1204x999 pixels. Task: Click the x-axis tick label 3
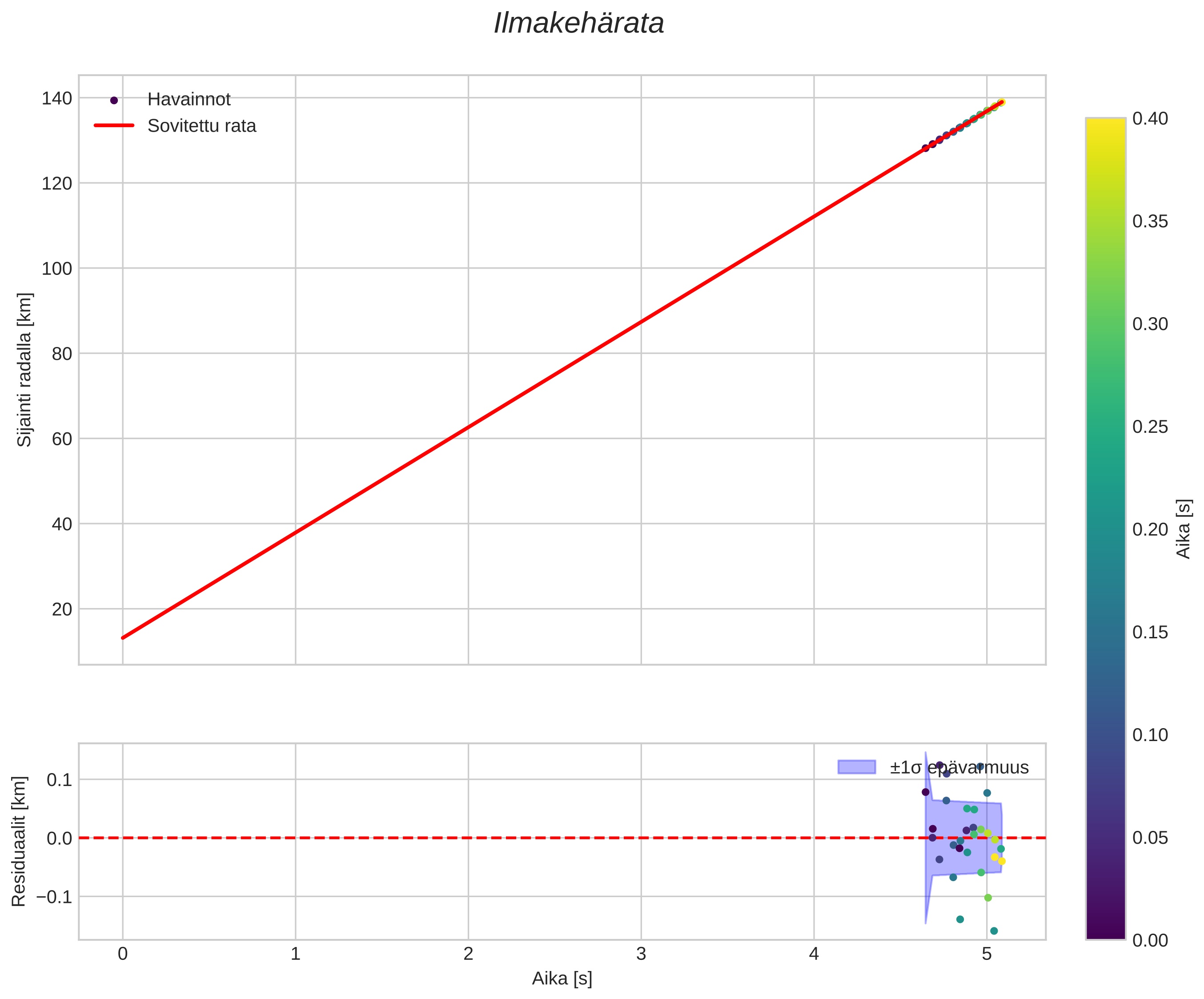[x=641, y=954]
